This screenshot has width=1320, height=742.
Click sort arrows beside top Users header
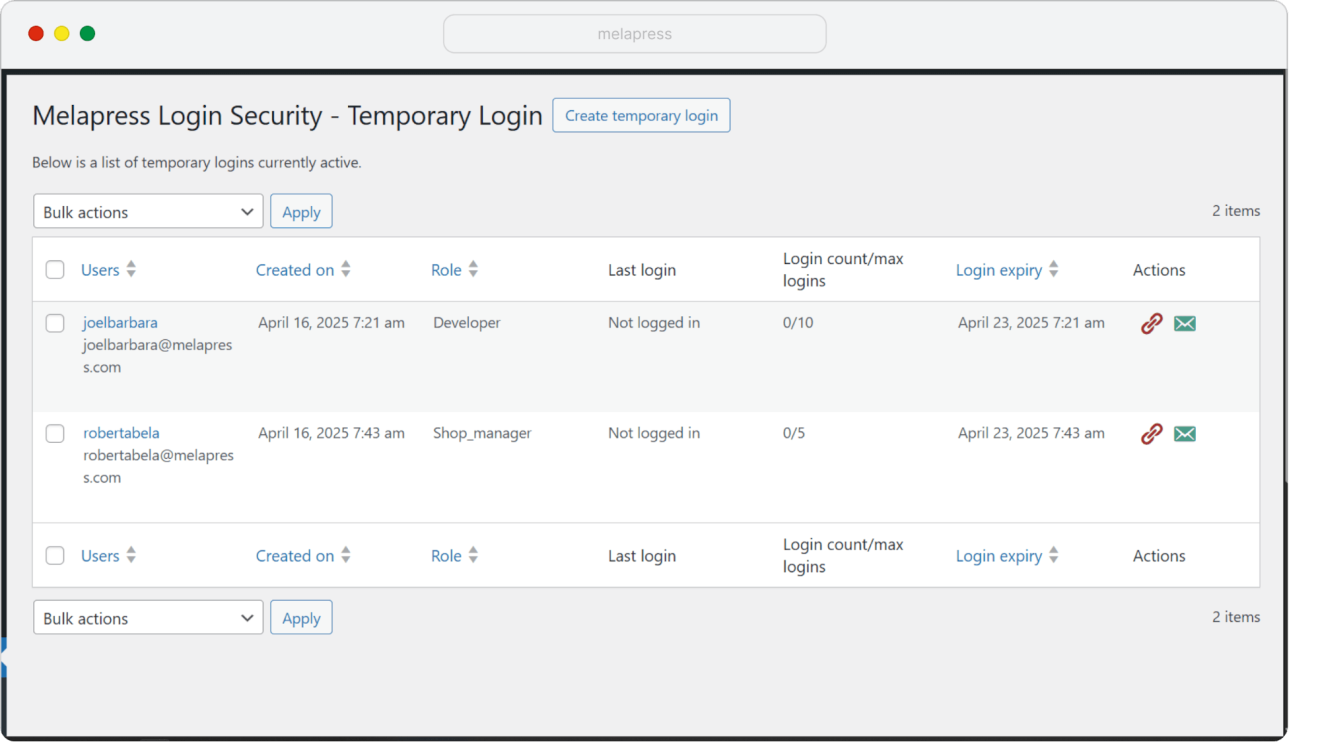point(131,269)
